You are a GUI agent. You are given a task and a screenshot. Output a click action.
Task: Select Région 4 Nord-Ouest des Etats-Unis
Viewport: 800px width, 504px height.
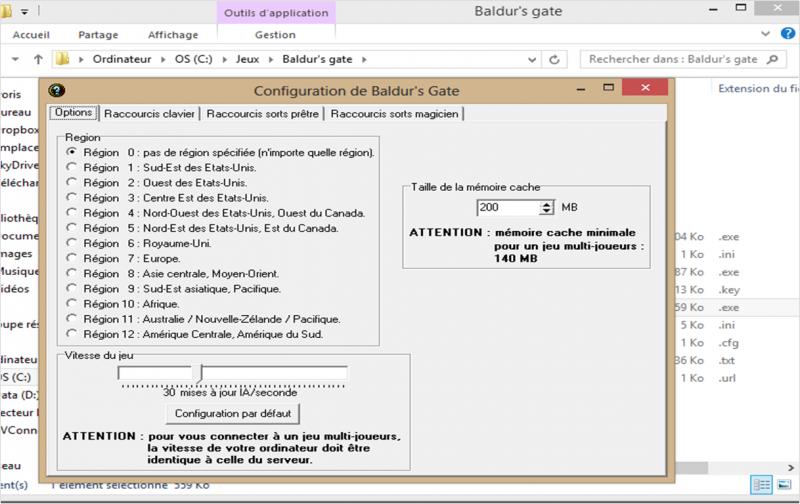click(215, 213)
